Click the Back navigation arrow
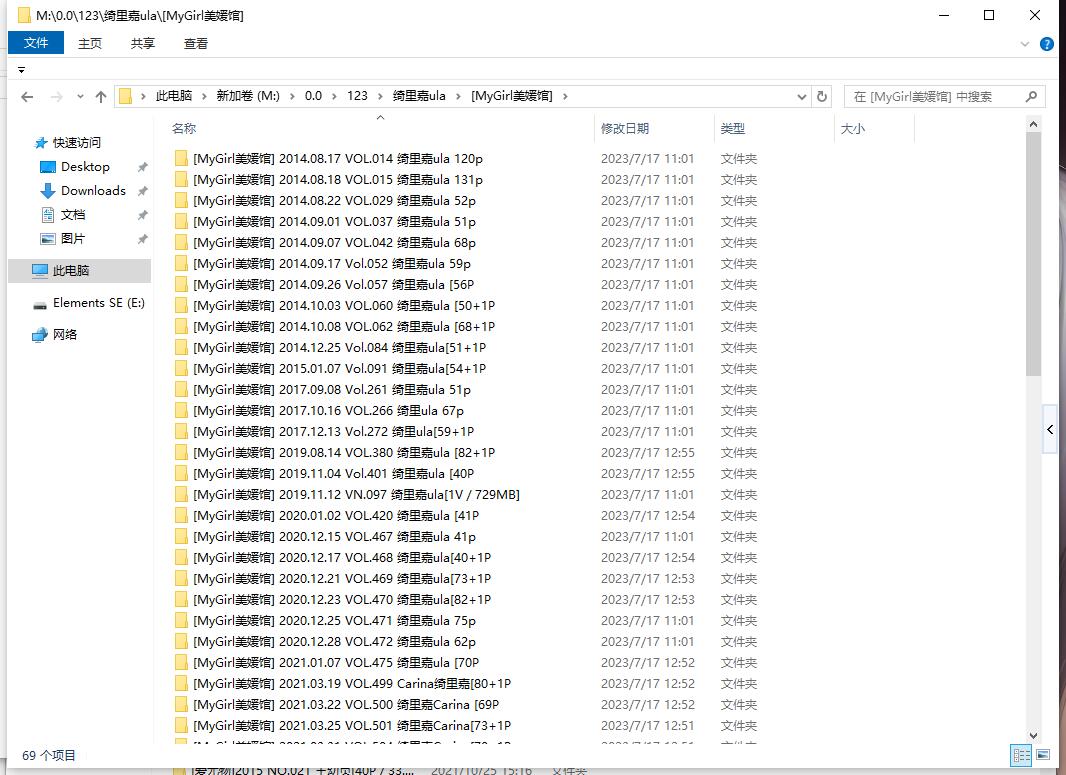The image size is (1066, 775). [x=27, y=97]
